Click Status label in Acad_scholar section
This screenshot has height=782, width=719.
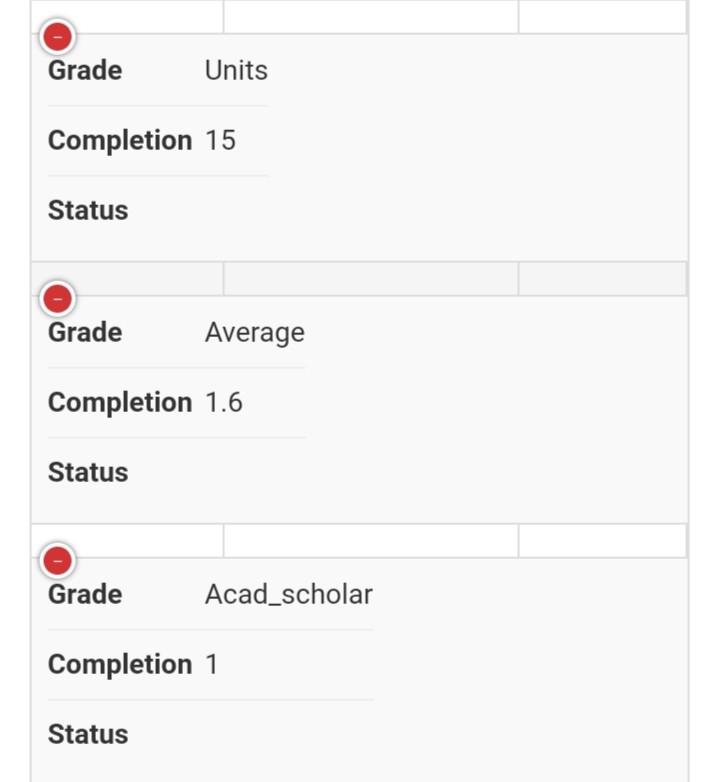[x=88, y=734]
